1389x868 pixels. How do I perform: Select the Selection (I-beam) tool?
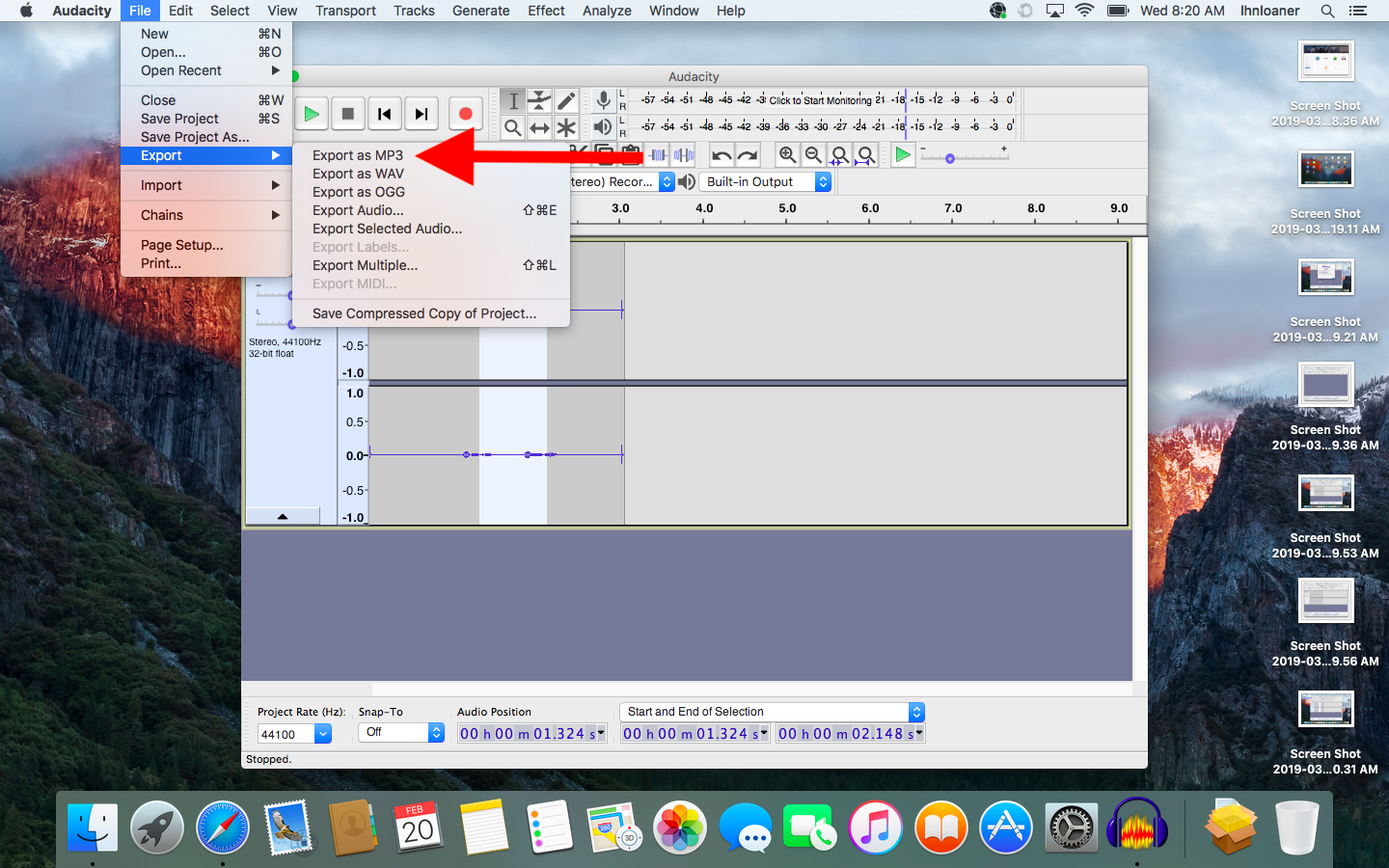point(513,100)
